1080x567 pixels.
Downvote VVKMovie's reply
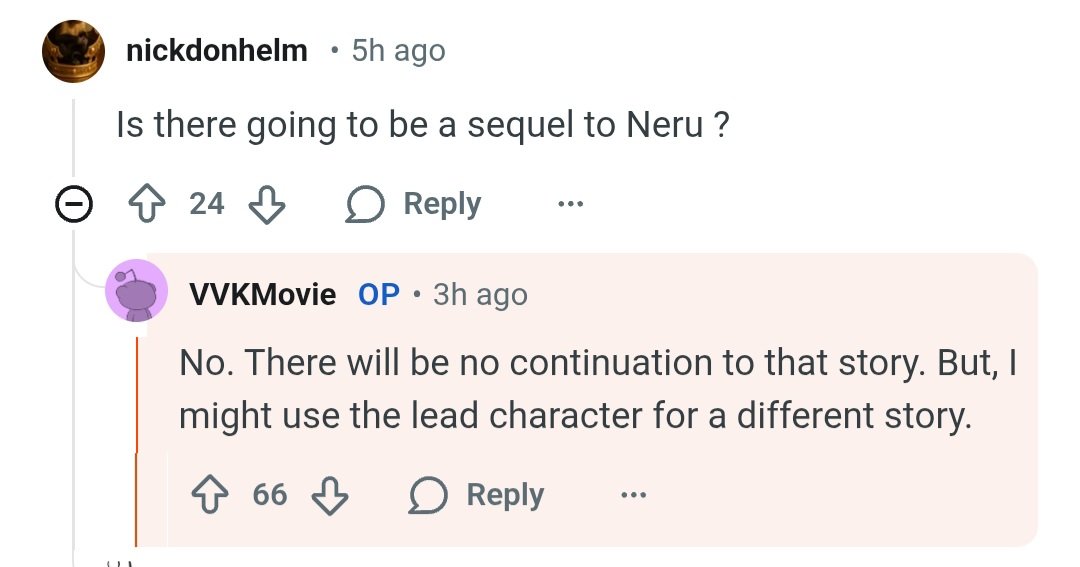tap(330, 495)
